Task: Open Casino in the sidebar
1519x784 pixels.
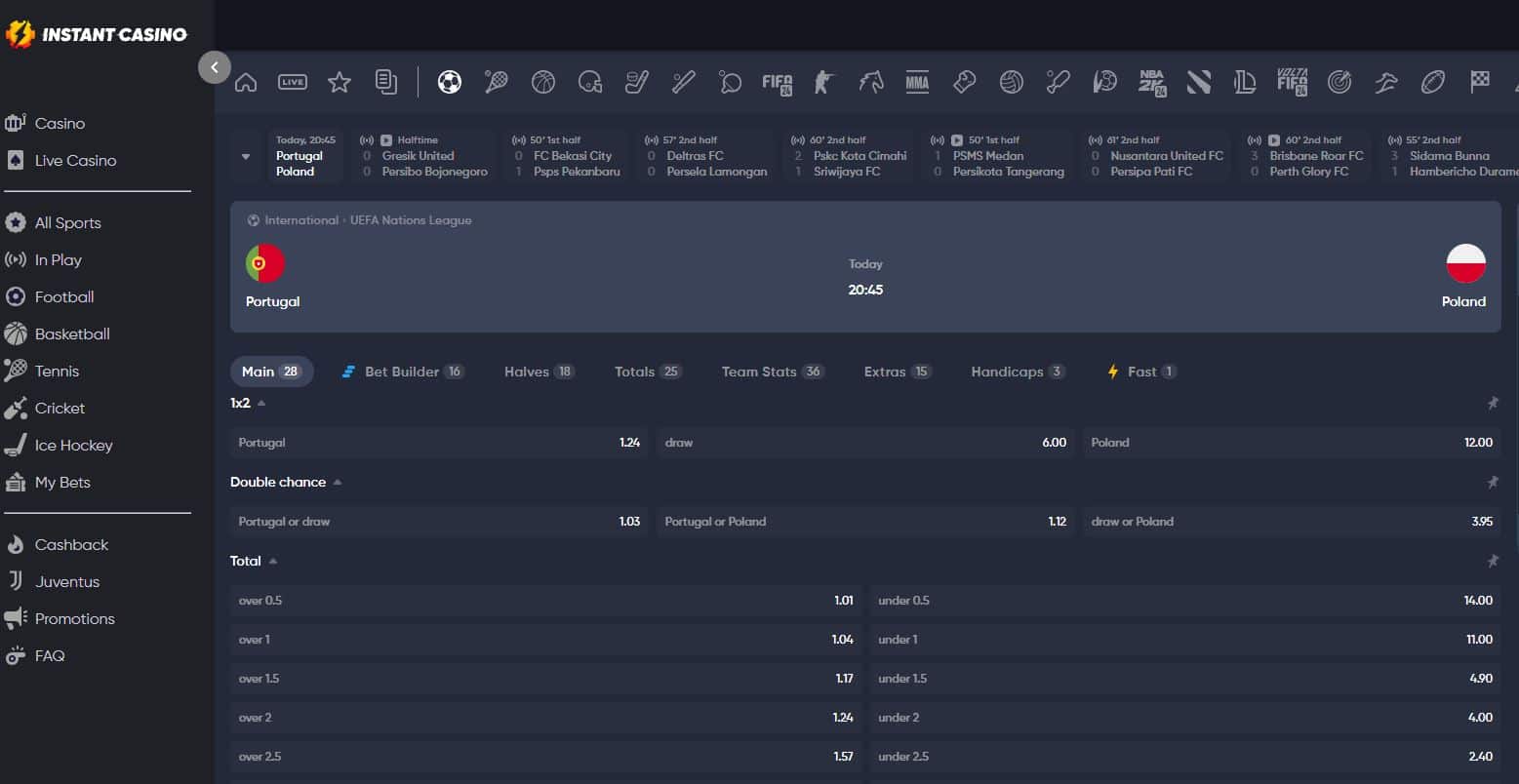Action: [x=60, y=124]
